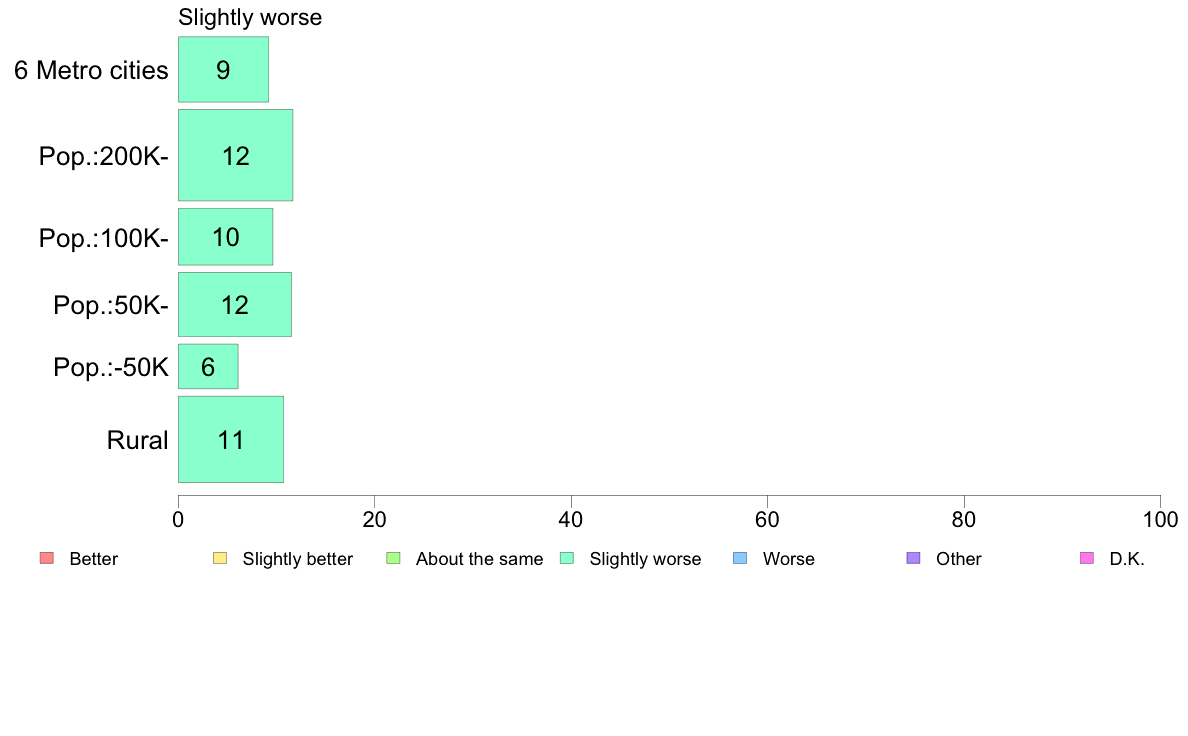Click the purple Other legend swatch
1188x736 pixels.
[914, 559]
